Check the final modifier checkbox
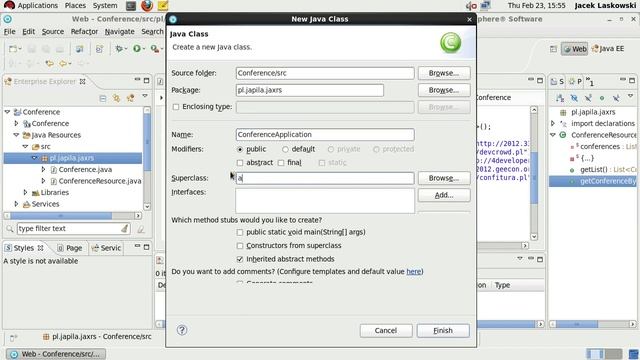Image resolution: width=640 pixels, height=360 pixels. point(281,163)
